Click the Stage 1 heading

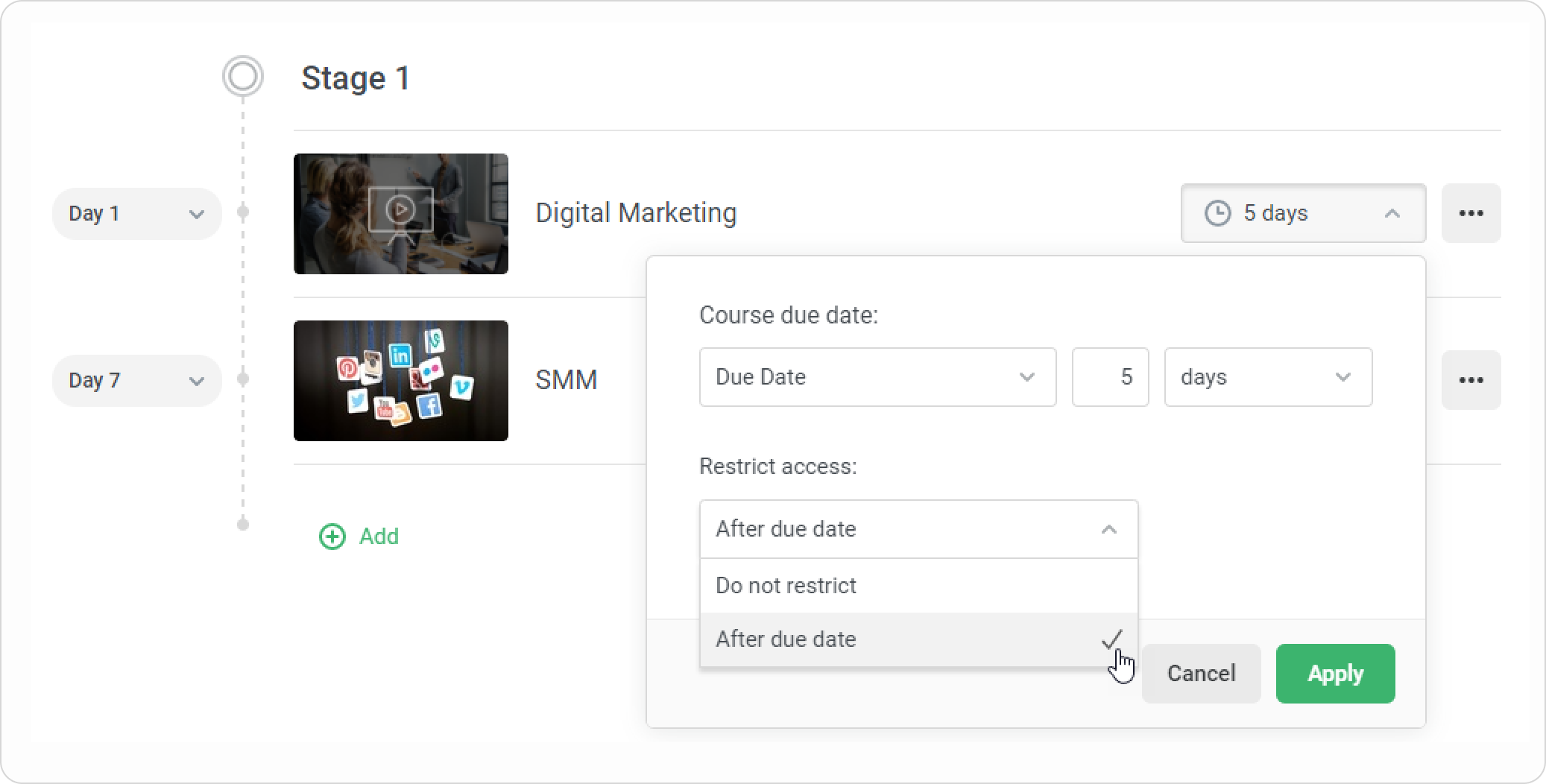tap(356, 78)
